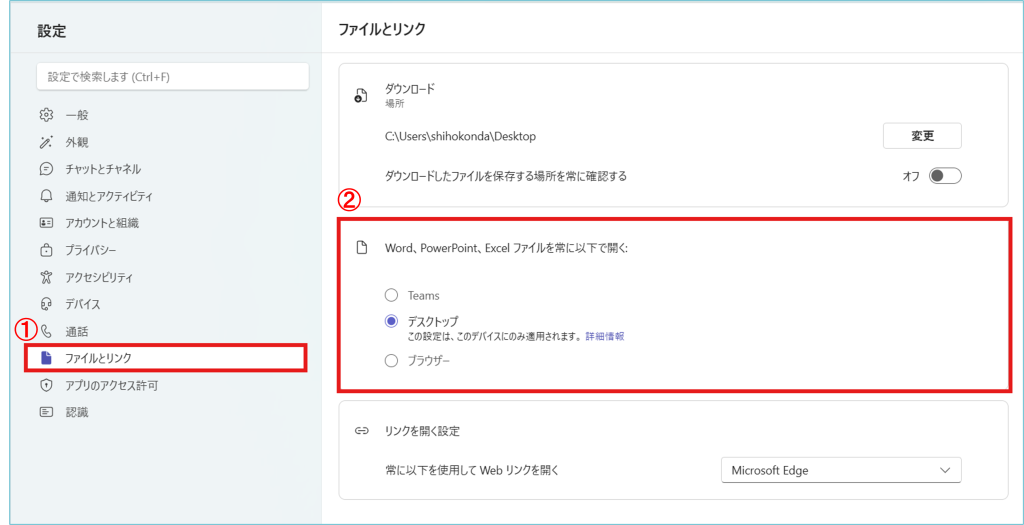Click the Accessibility figure icon
The width and height of the screenshot is (1024, 525).
[x=45, y=277]
